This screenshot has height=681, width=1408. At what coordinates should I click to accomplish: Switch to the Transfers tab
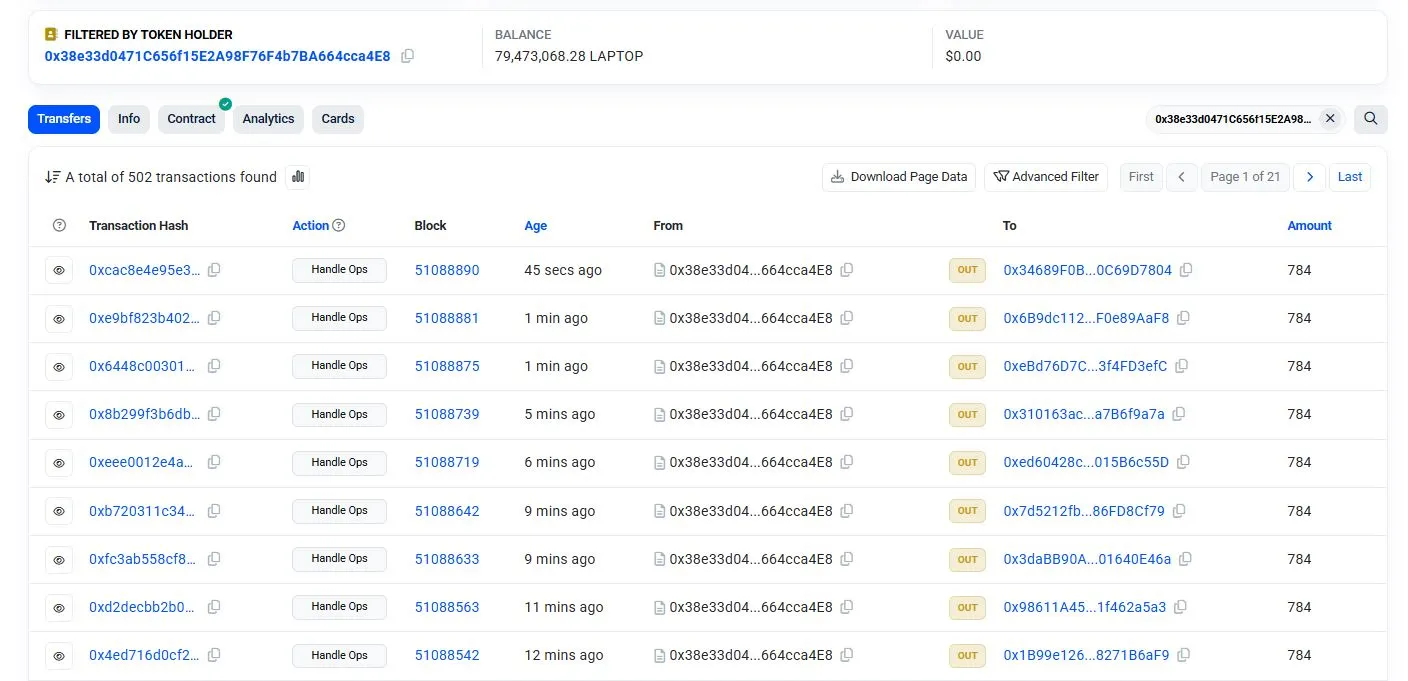pyautogui.click(x=64, y=119)
